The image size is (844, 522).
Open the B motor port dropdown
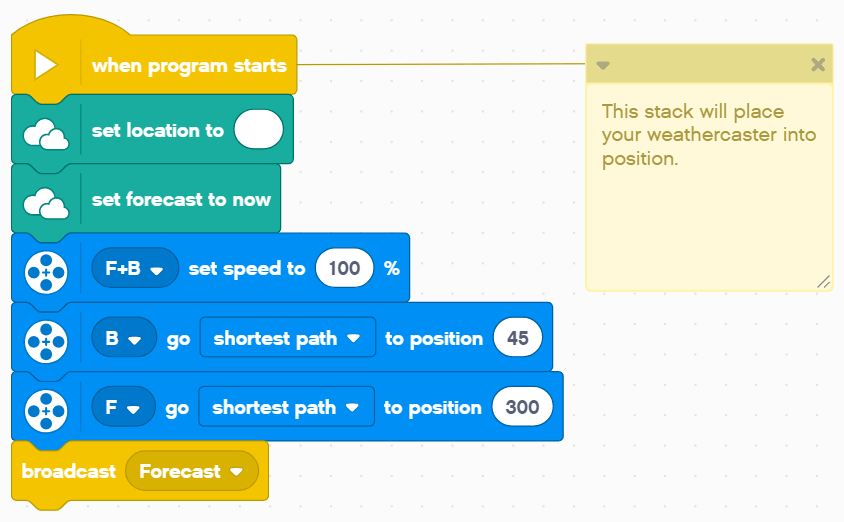(124, 339)
